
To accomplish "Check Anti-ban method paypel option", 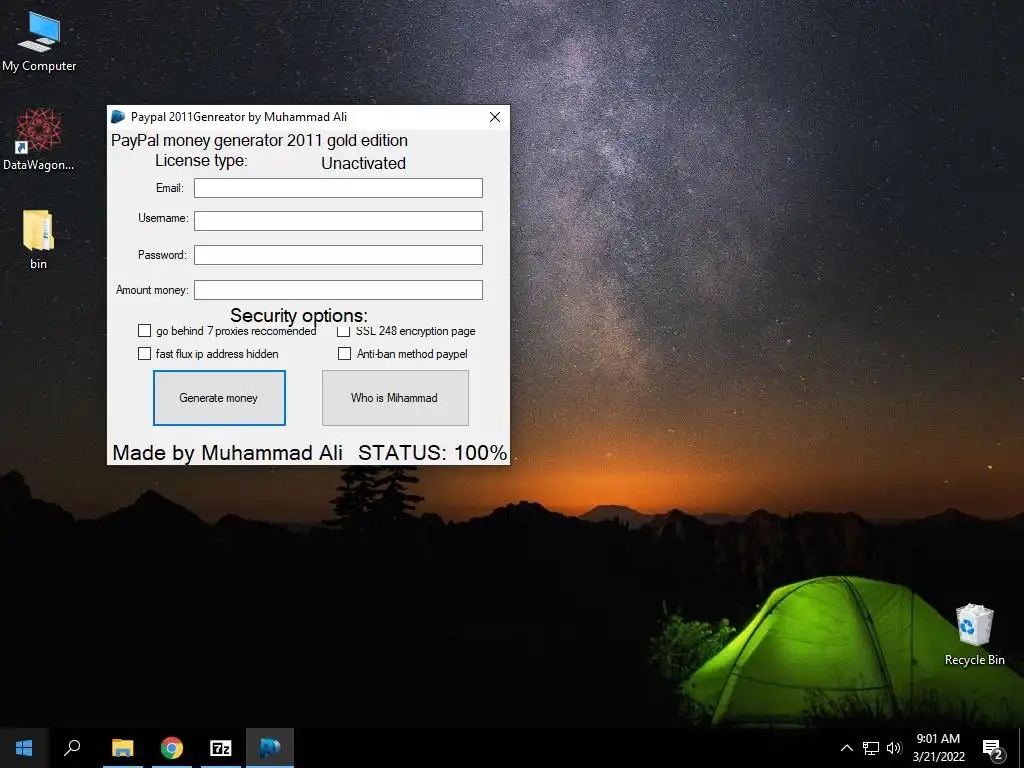I will (x=344, y=353).
